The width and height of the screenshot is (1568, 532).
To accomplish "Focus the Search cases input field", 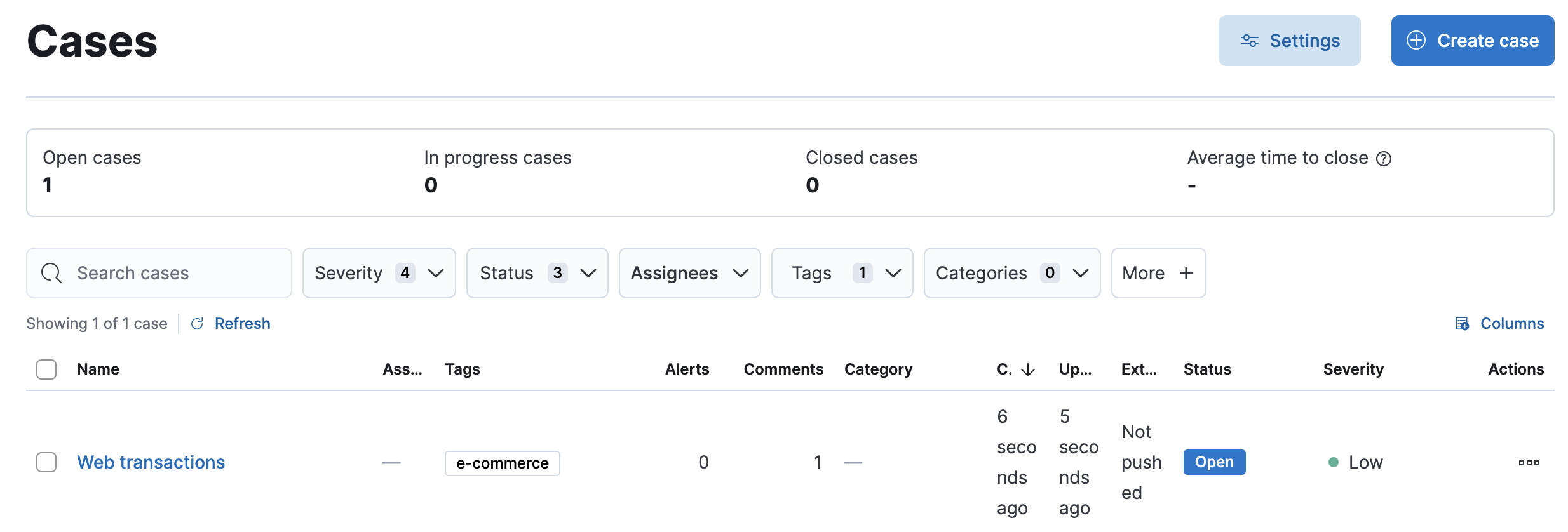I will point(172,273).
